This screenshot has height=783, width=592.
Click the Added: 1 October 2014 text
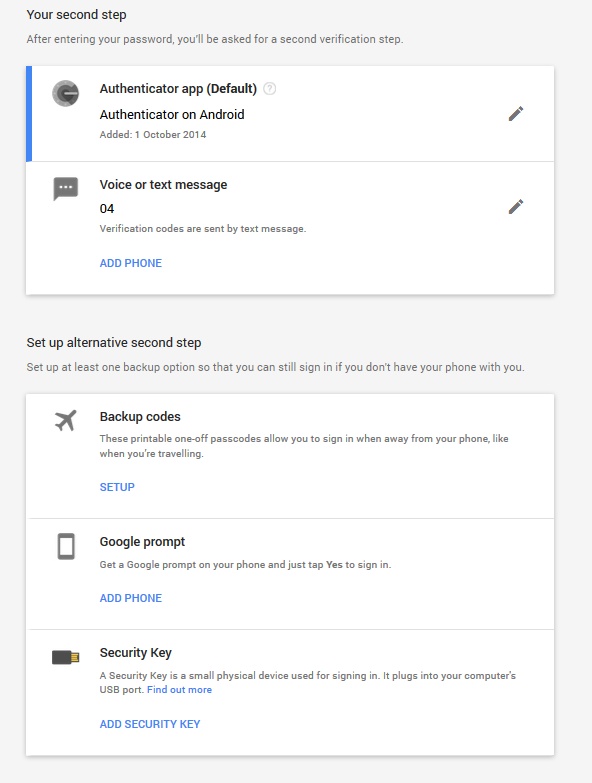tap(153, 134)
